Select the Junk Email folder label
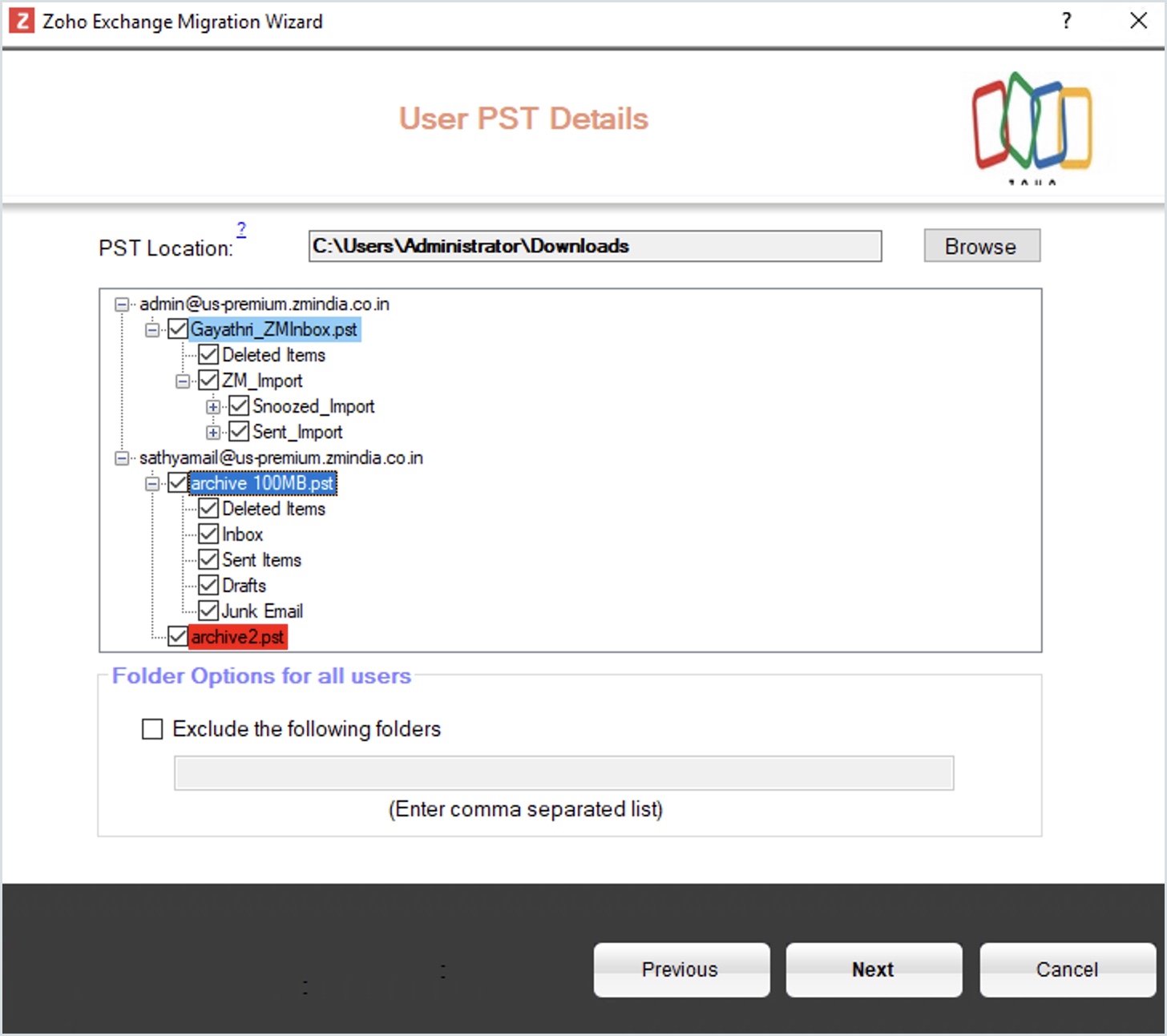The width and height of the screenshot is (1167, 1036). 262,611
